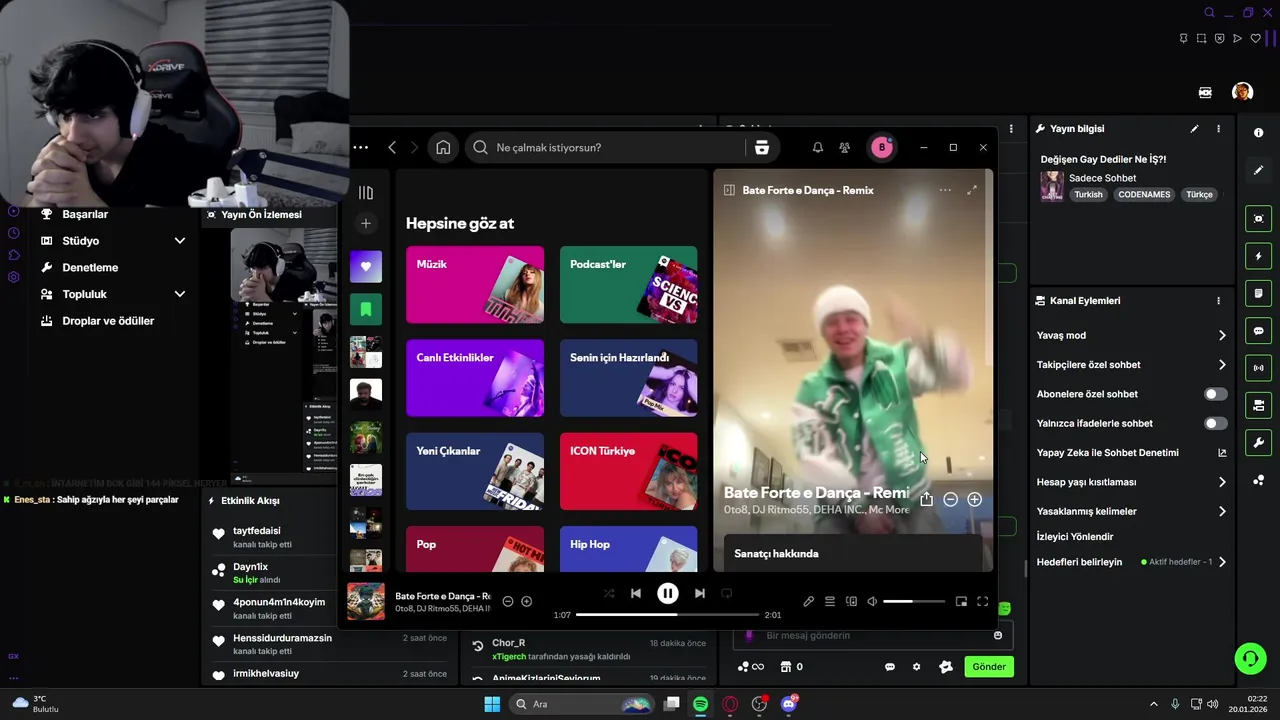Mute Spotify with the speaker icon
Screen dimensions: 1280x720
[872, 601]
